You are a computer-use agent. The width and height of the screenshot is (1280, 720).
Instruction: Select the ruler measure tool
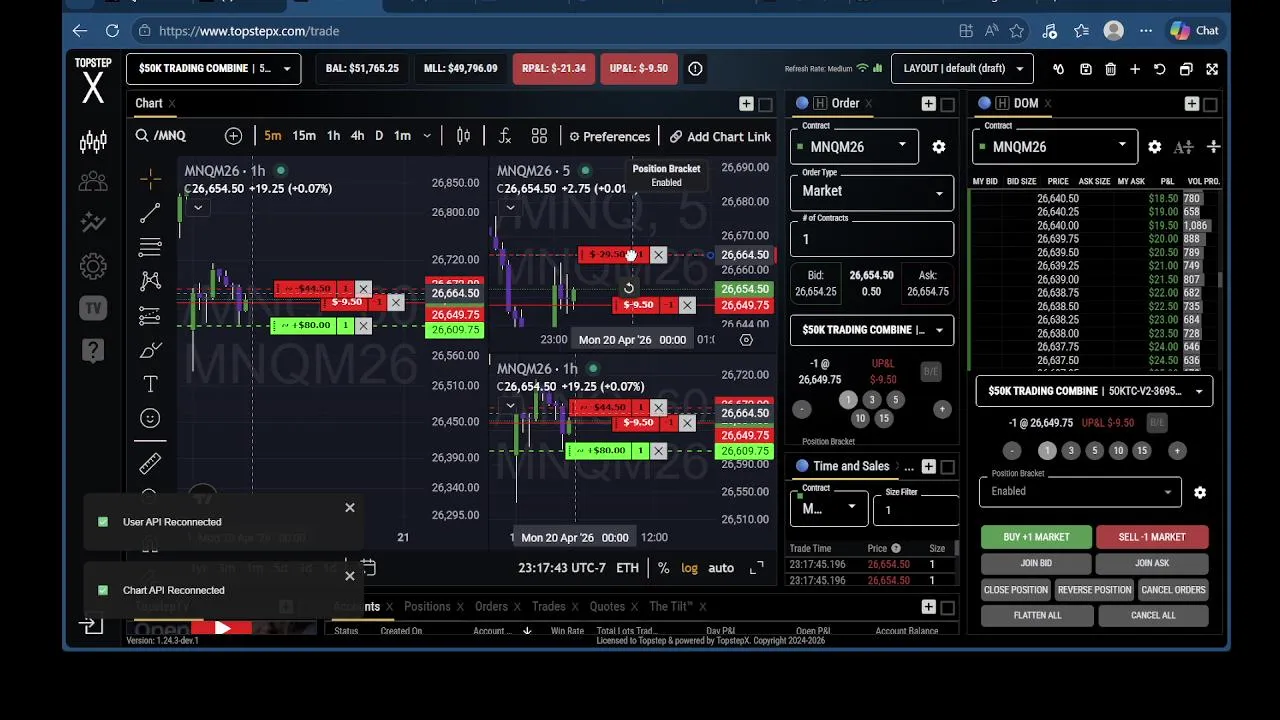click(150, 464)
